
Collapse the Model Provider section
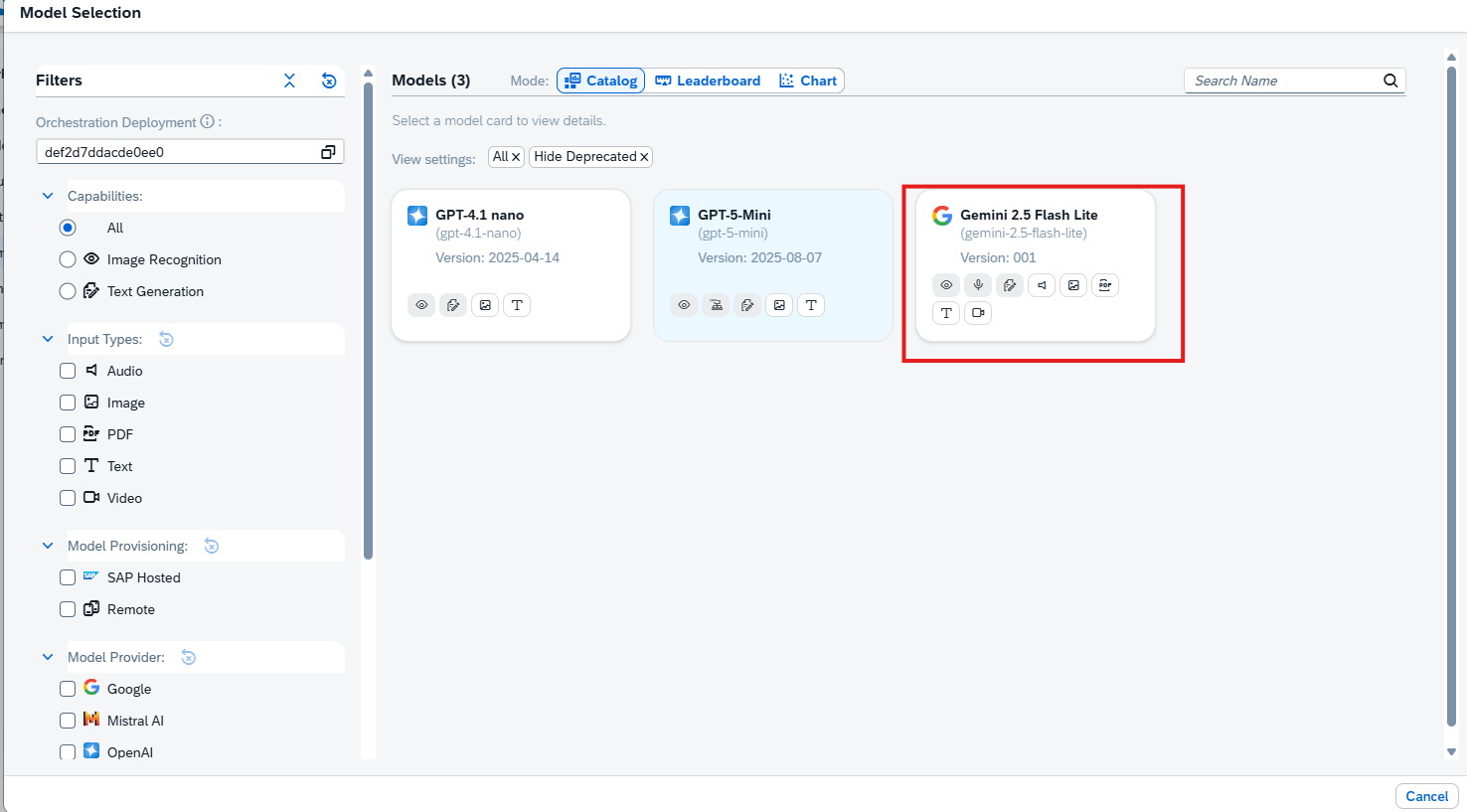pyautogui.click(x=48, y=657)
